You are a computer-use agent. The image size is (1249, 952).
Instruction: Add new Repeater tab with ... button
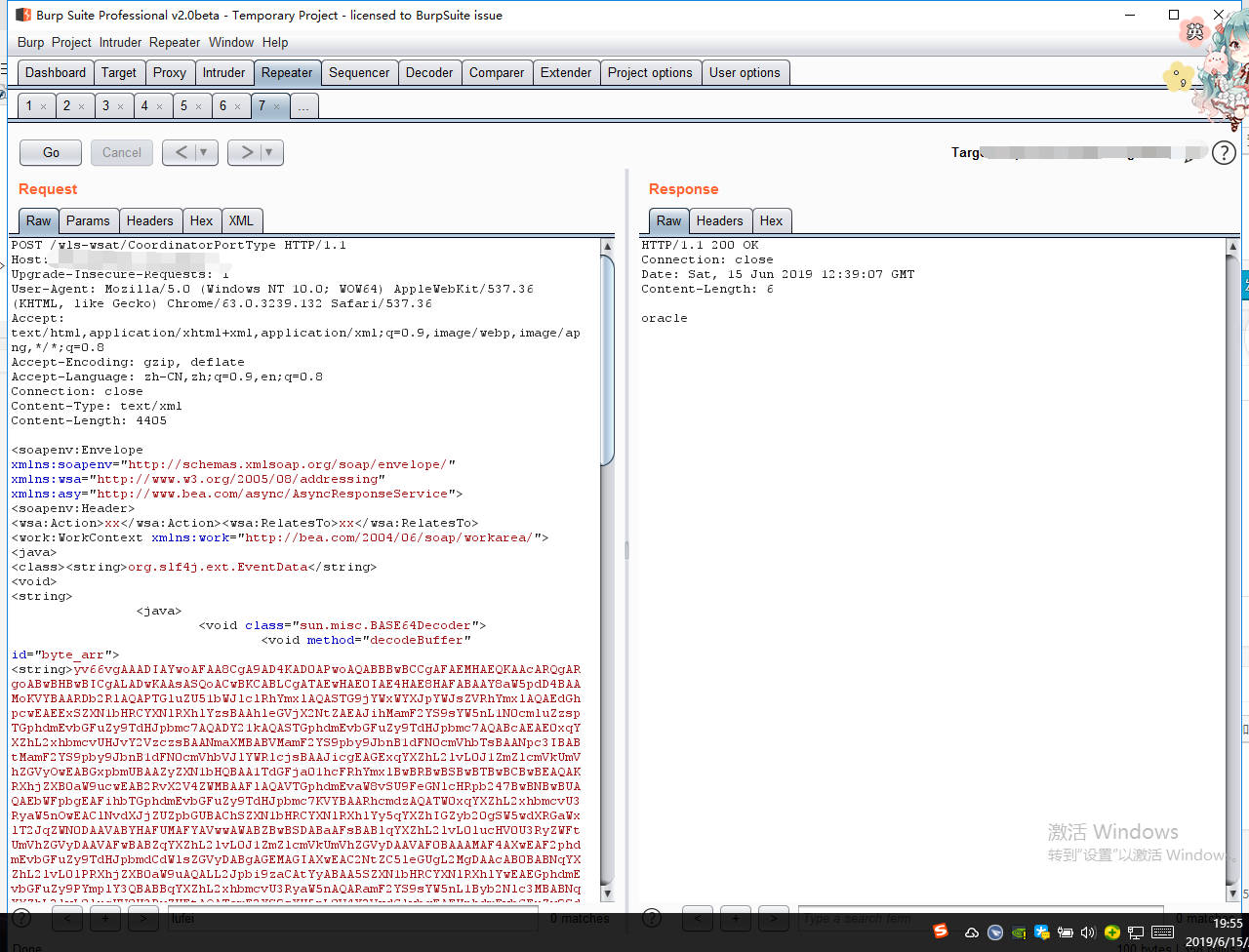(x=303, y=106)
